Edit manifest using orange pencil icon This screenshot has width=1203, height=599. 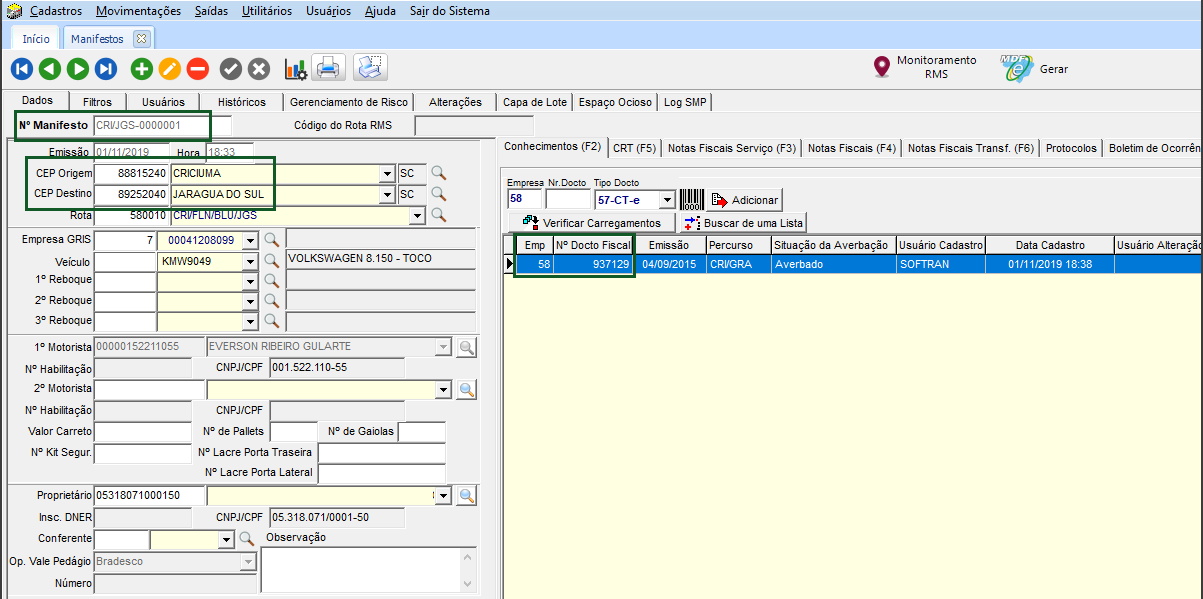pos(169,69)
